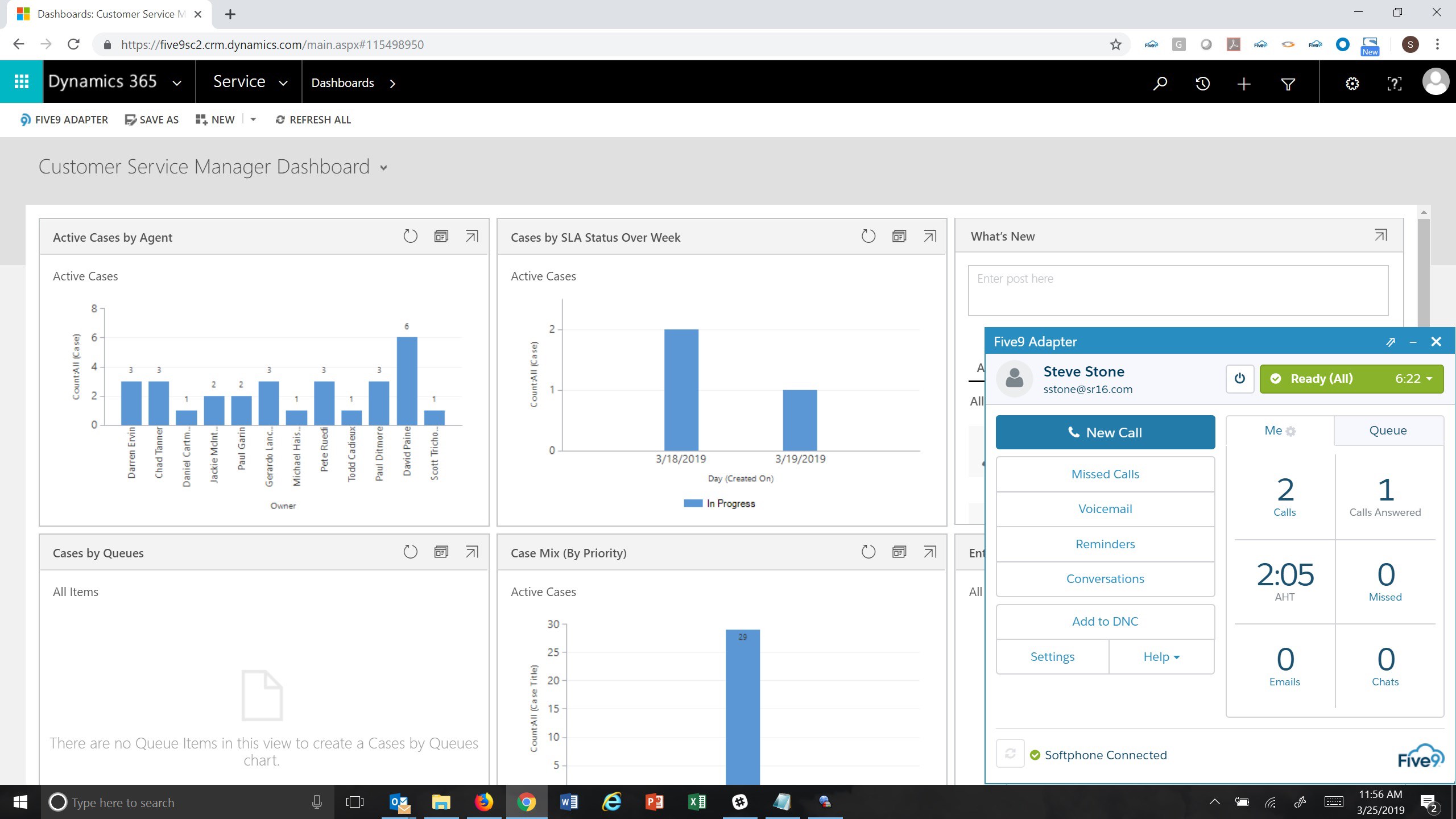The width and height of the screenshot is (1456, 819).
Task: Enlarge the Case Mix (By Priority) chart
Action: tap(929, 552)
